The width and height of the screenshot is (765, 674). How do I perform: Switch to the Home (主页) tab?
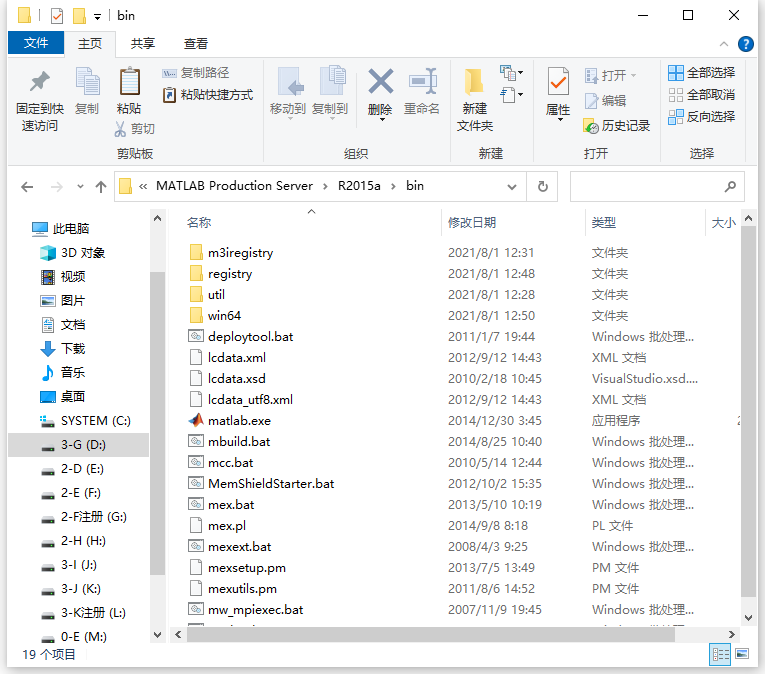[x=90, y=43]
